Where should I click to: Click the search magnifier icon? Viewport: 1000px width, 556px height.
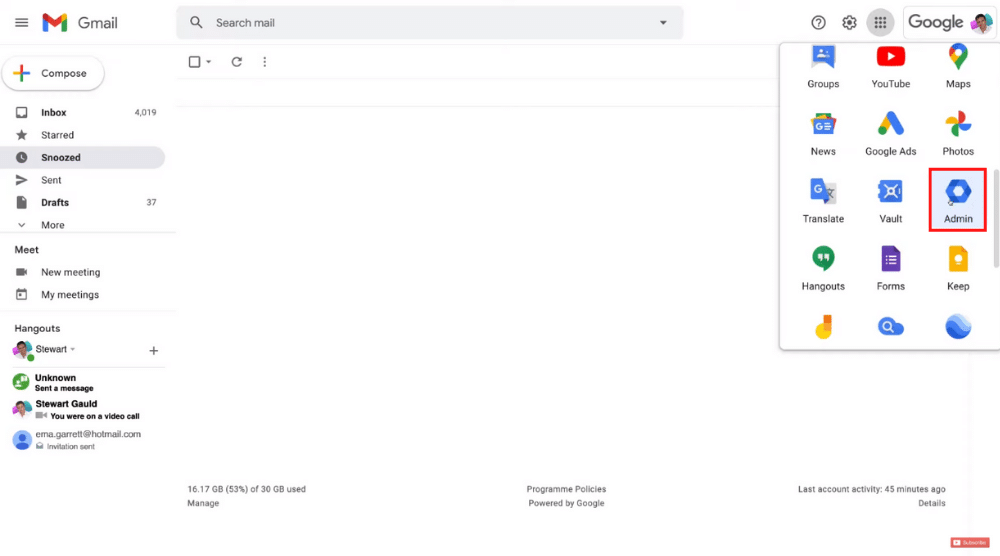pyautogui.click(x=196, y=23)
